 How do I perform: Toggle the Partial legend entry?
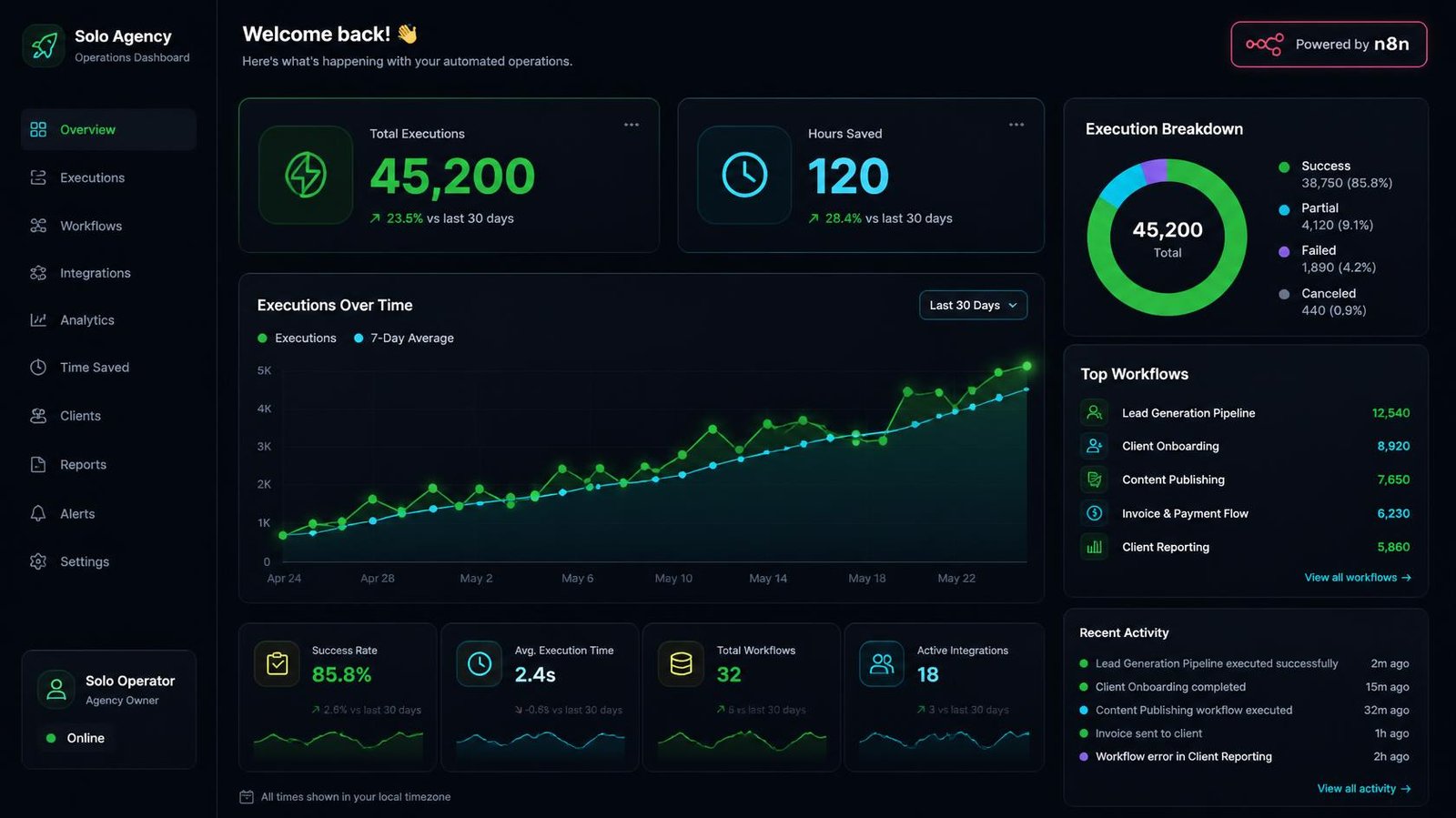tap(1326, 217)
